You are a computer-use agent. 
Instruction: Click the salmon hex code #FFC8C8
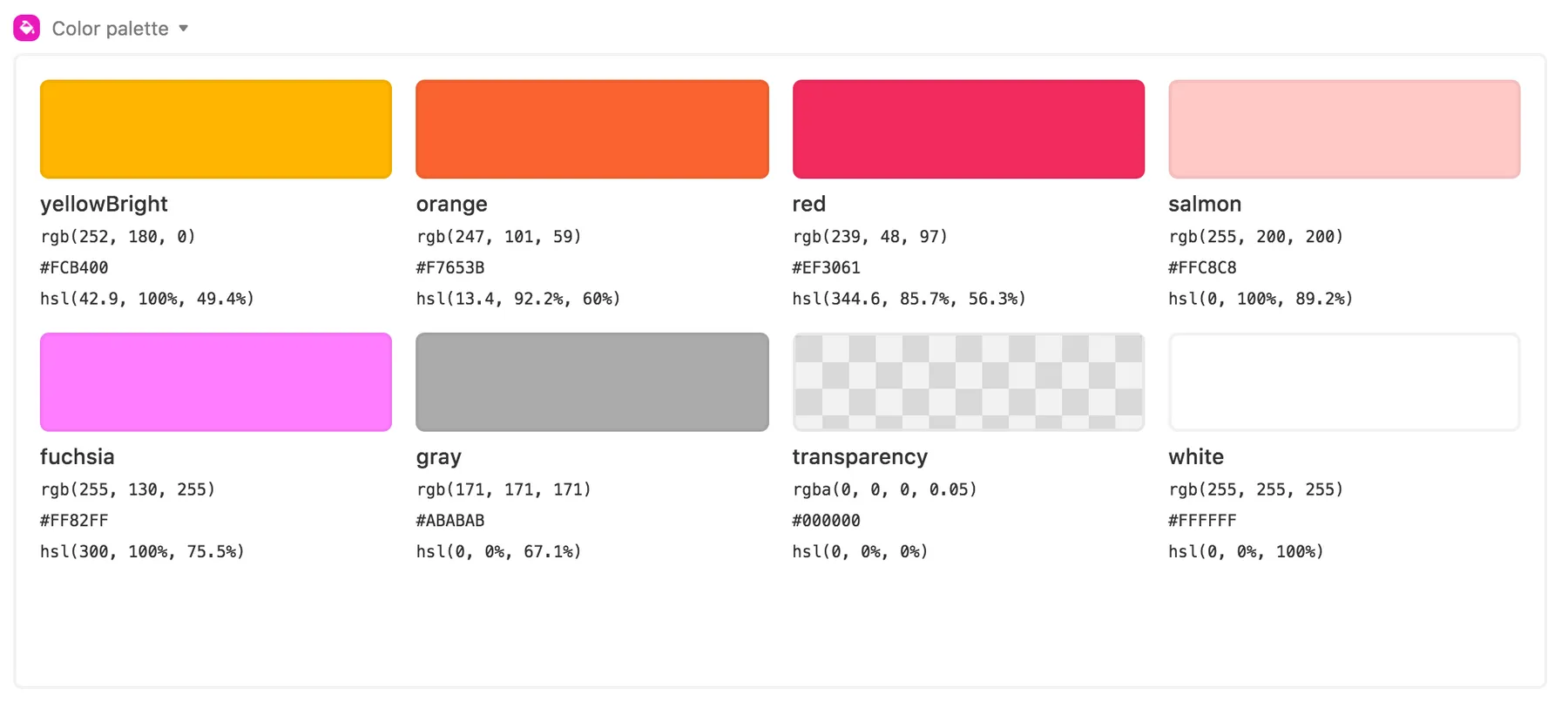tap(1202, 267)
